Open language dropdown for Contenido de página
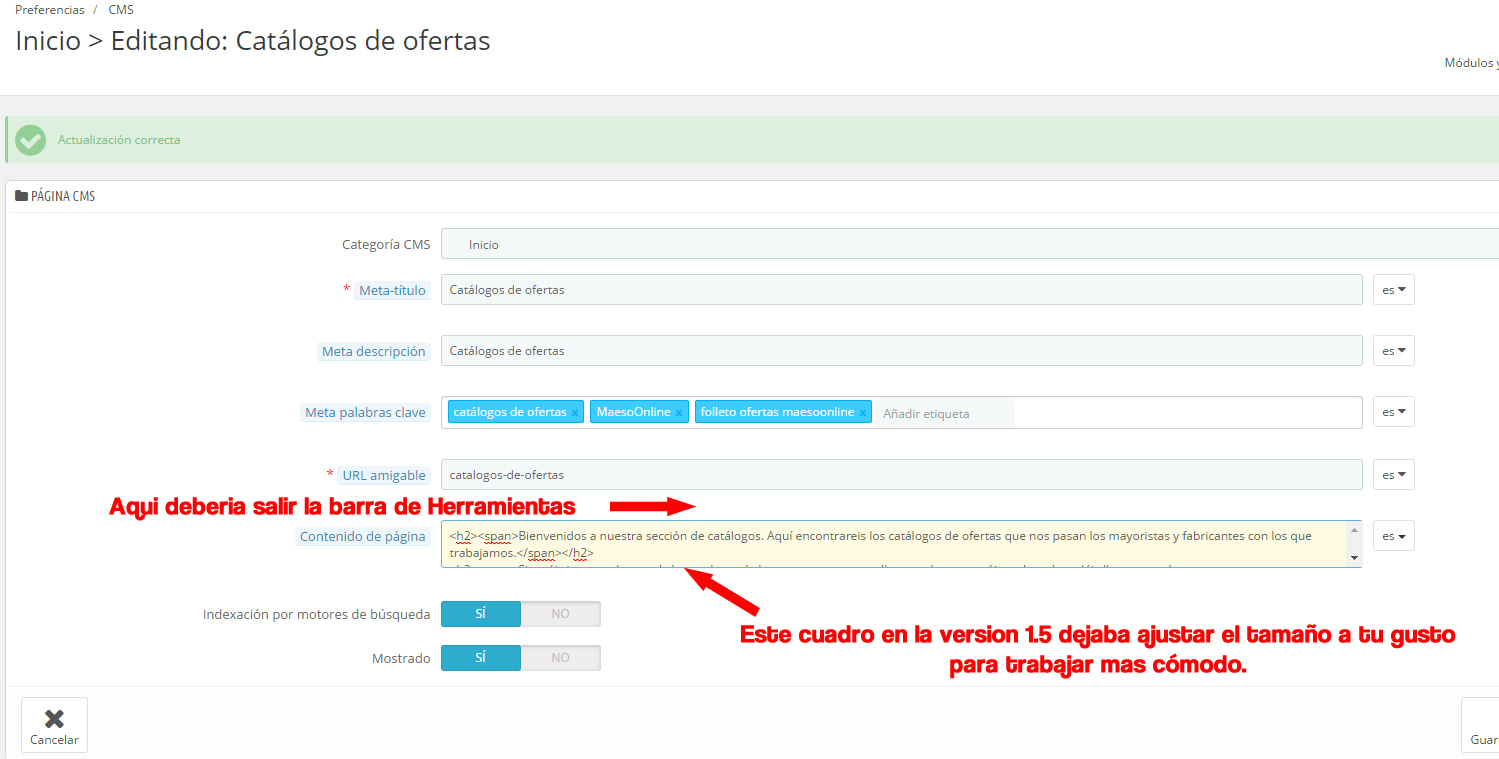Viewport: 1499px width, 759px height. (x=1393, y=536)
